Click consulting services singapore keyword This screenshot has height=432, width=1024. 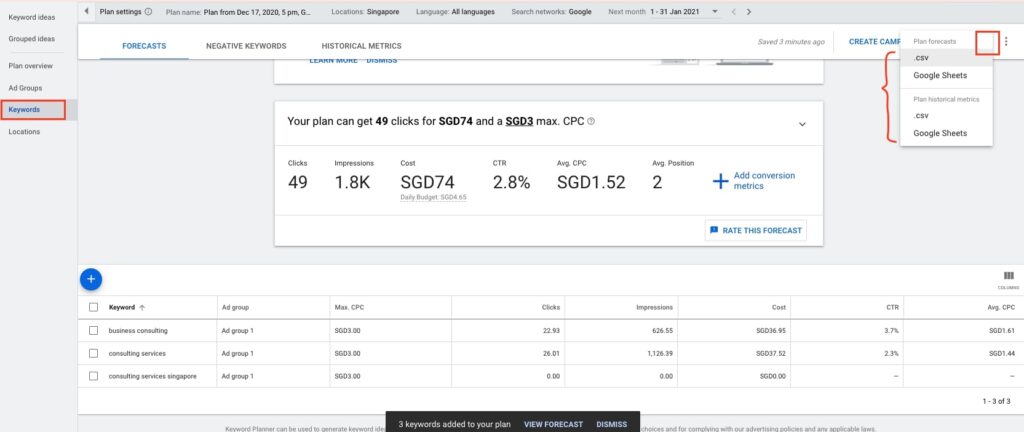pos(152,377)
